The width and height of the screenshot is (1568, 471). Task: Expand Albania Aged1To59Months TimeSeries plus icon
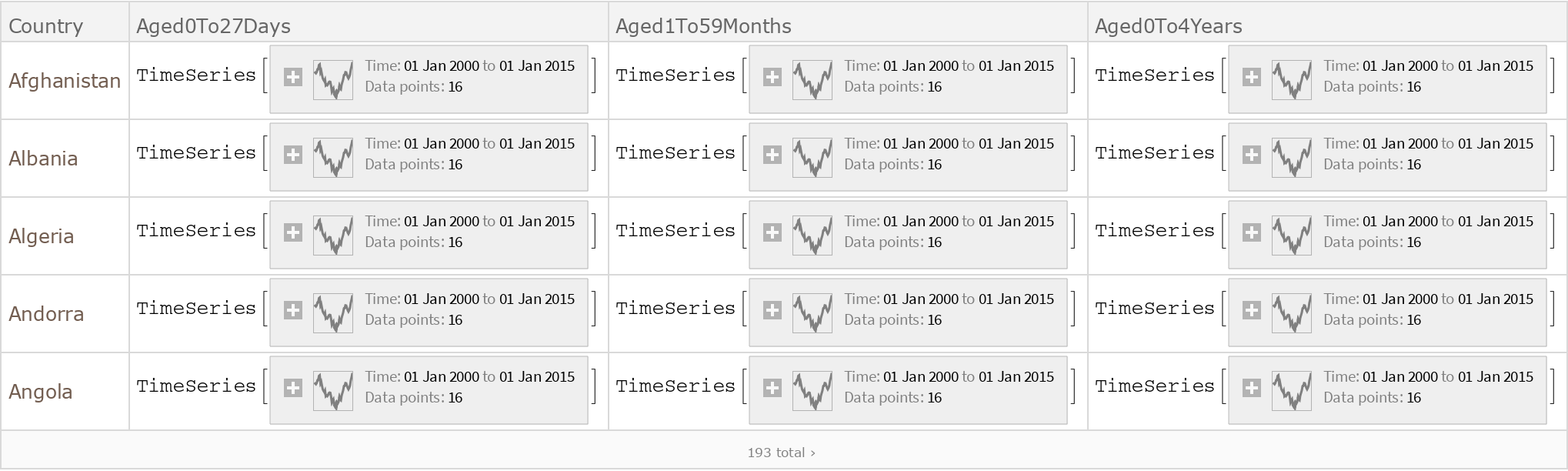point(772,155)
